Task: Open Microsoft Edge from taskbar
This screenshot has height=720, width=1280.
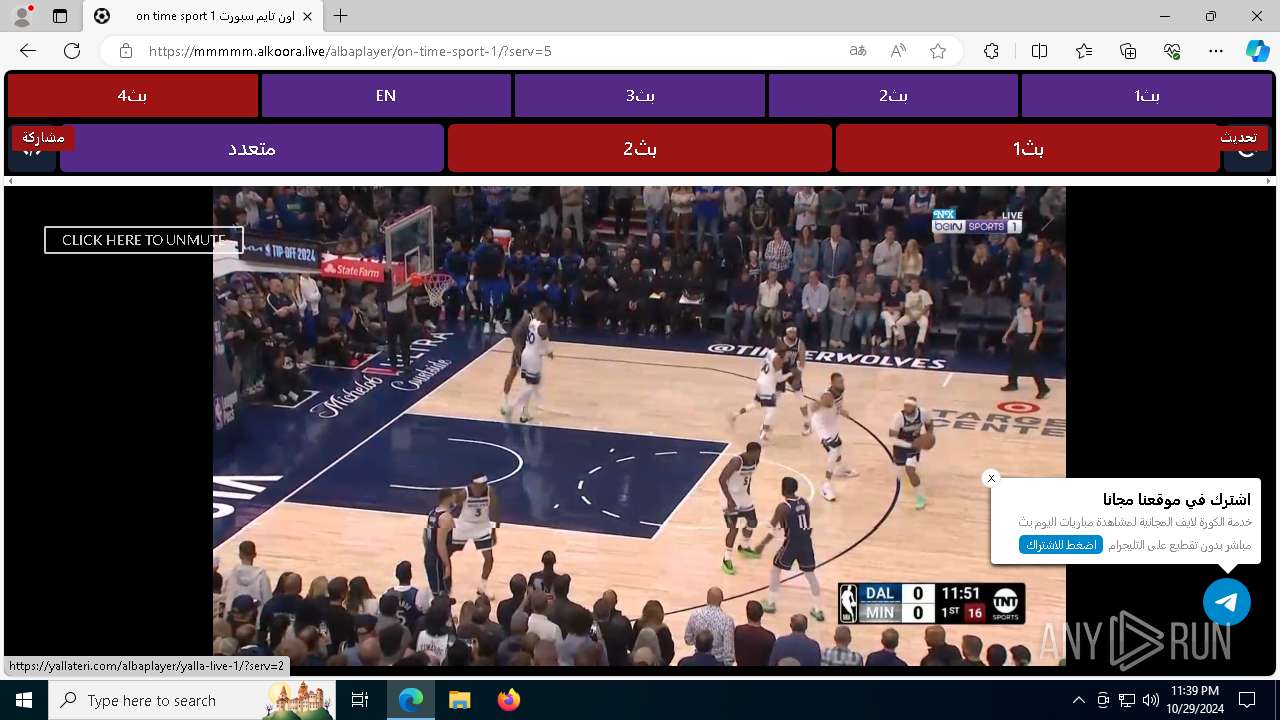Action: coord(411,700)
